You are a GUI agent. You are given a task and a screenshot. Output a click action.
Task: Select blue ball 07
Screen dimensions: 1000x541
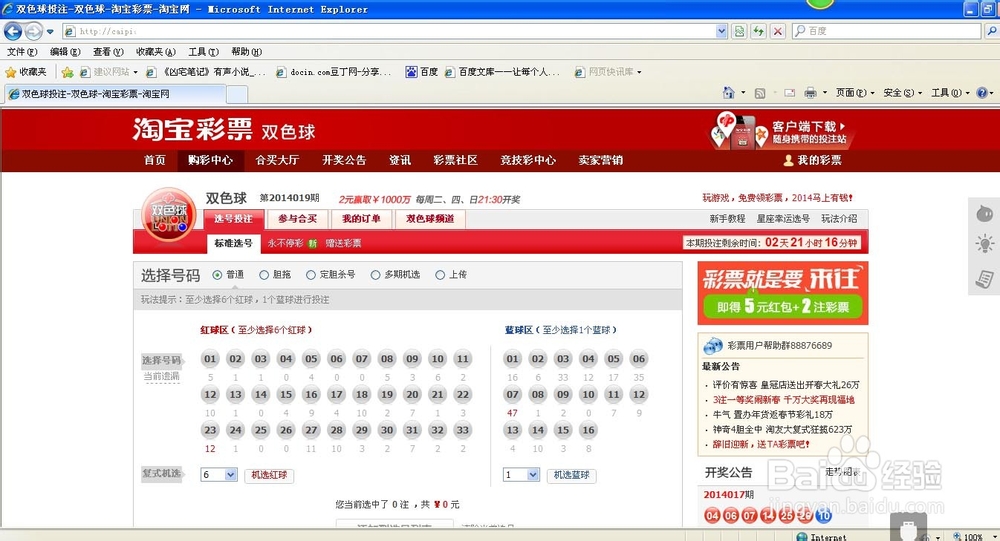pos(512,394)
